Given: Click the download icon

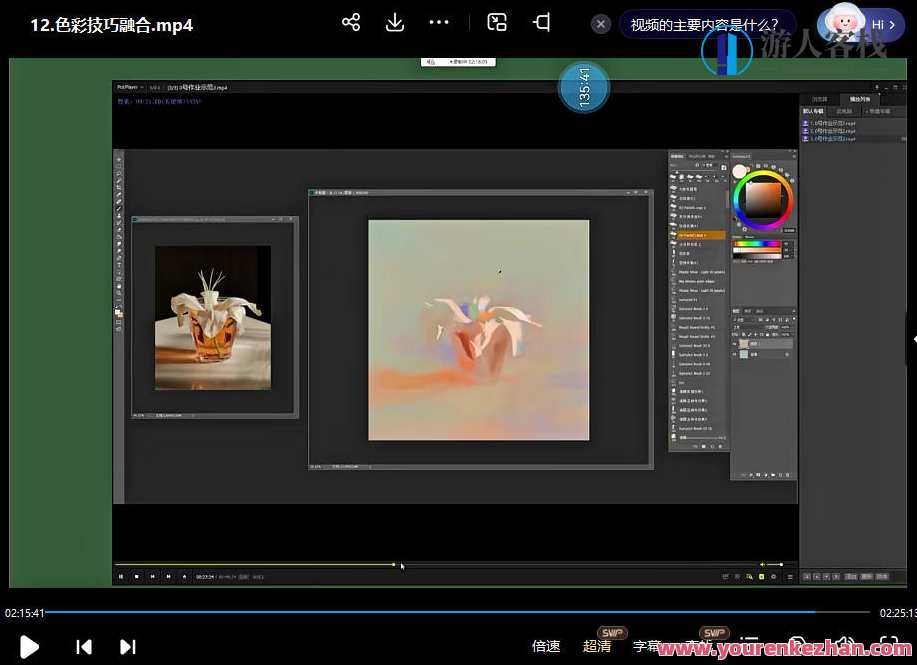Looking at the screenshot, I should coord(395,23).
